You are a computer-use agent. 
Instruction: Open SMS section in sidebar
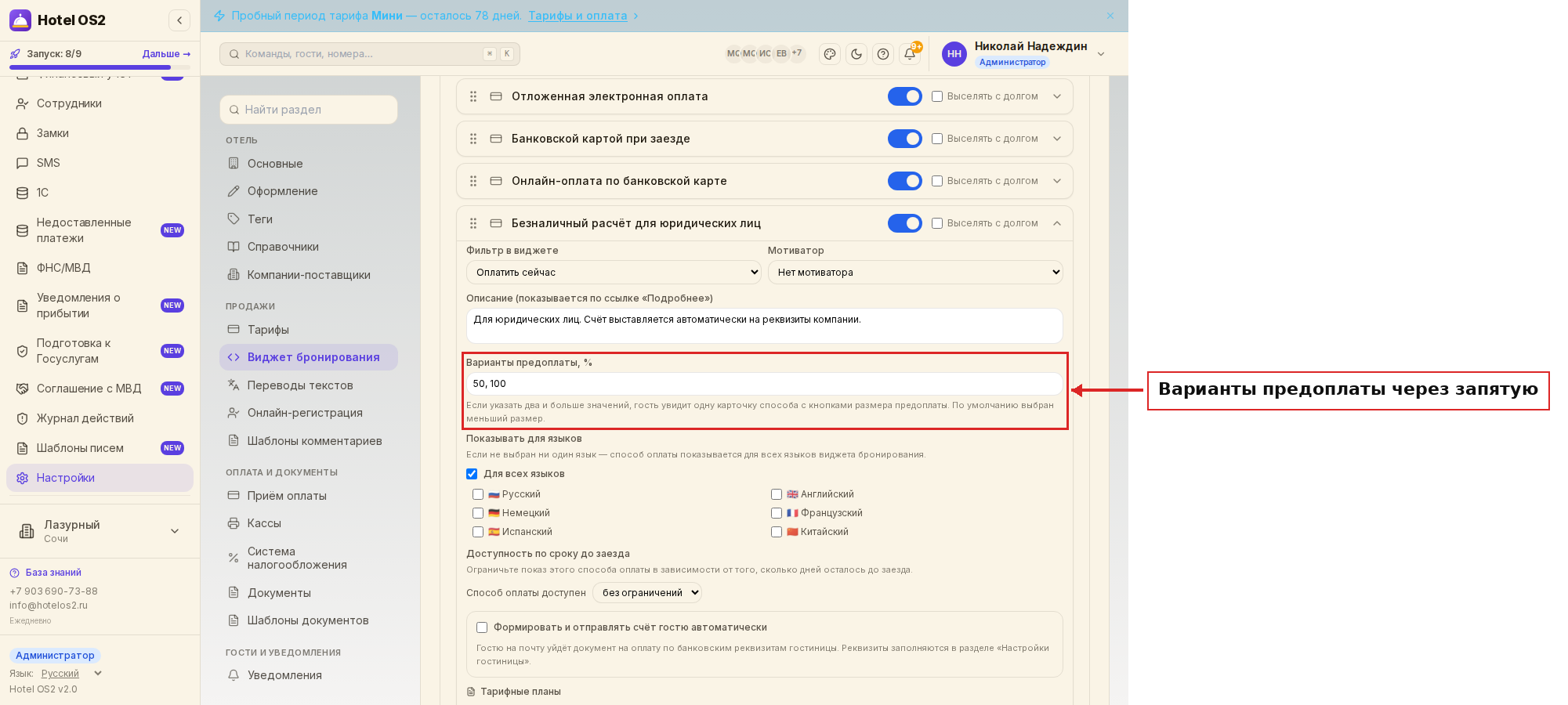tap(100, 163)
